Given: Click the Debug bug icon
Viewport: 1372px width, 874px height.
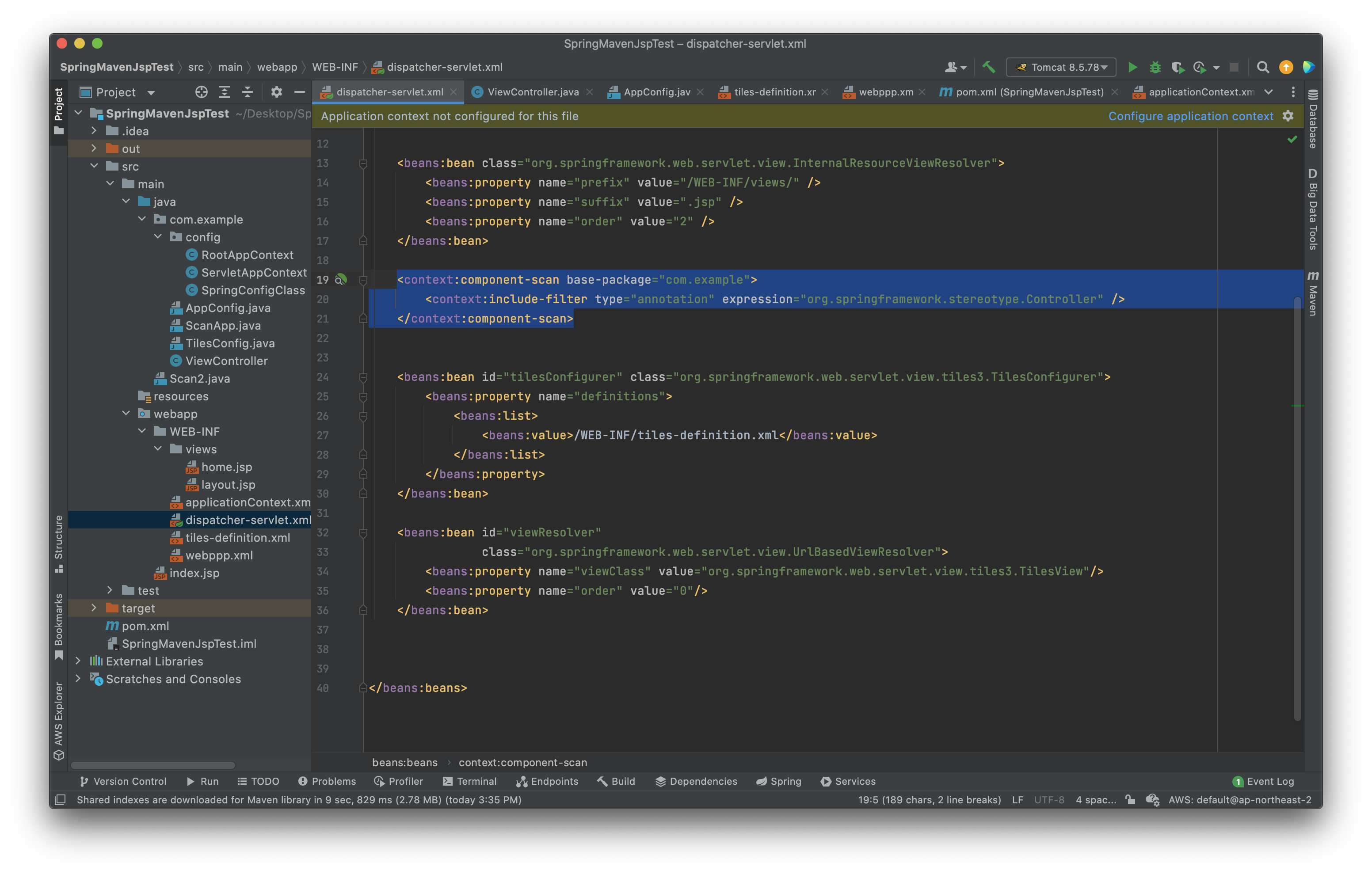Looking at the screenshot, I should point(1155,67).
